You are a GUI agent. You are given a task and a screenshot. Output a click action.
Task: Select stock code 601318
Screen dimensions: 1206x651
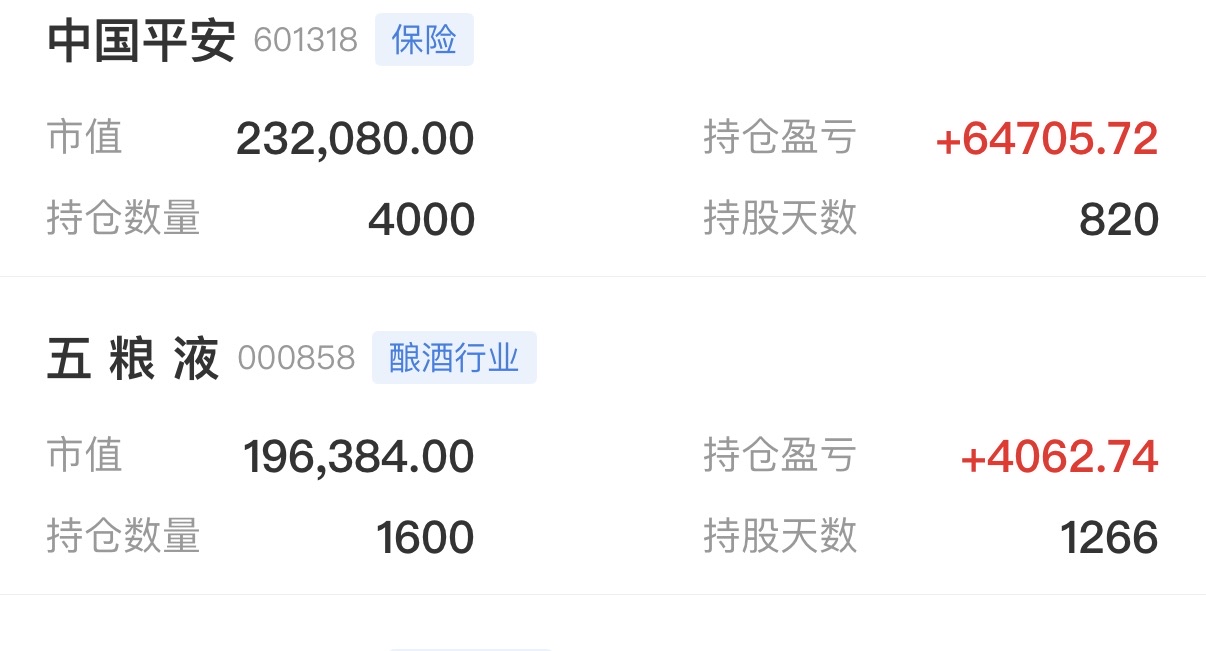coord(306,41)
